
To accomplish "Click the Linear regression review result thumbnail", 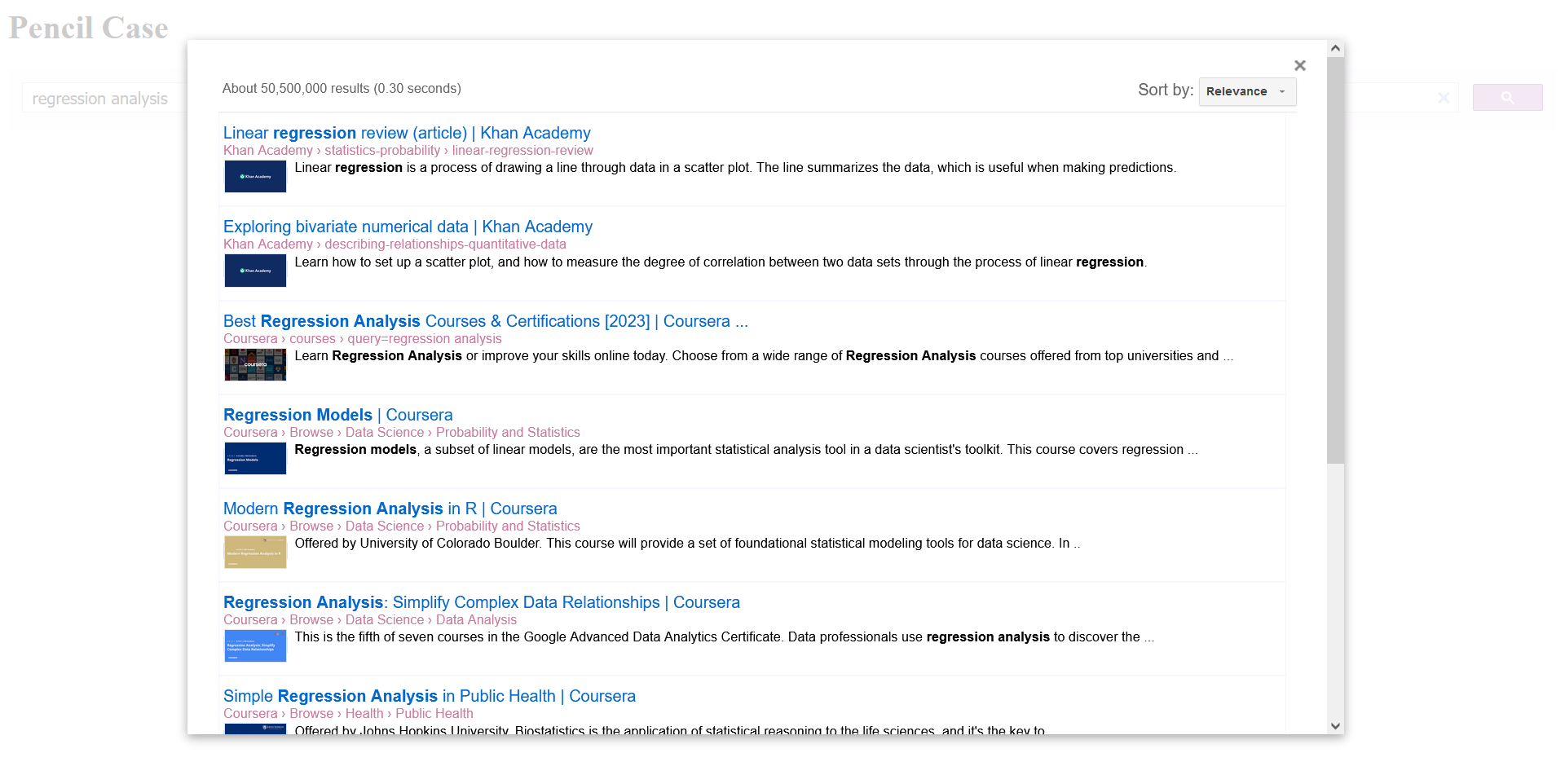I will (x=255, y=176).
